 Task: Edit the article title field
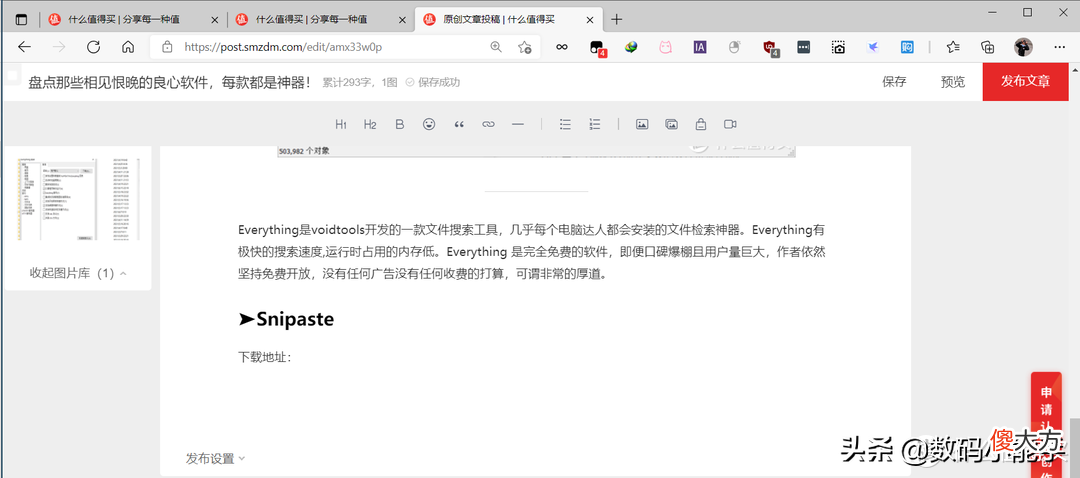170,83
